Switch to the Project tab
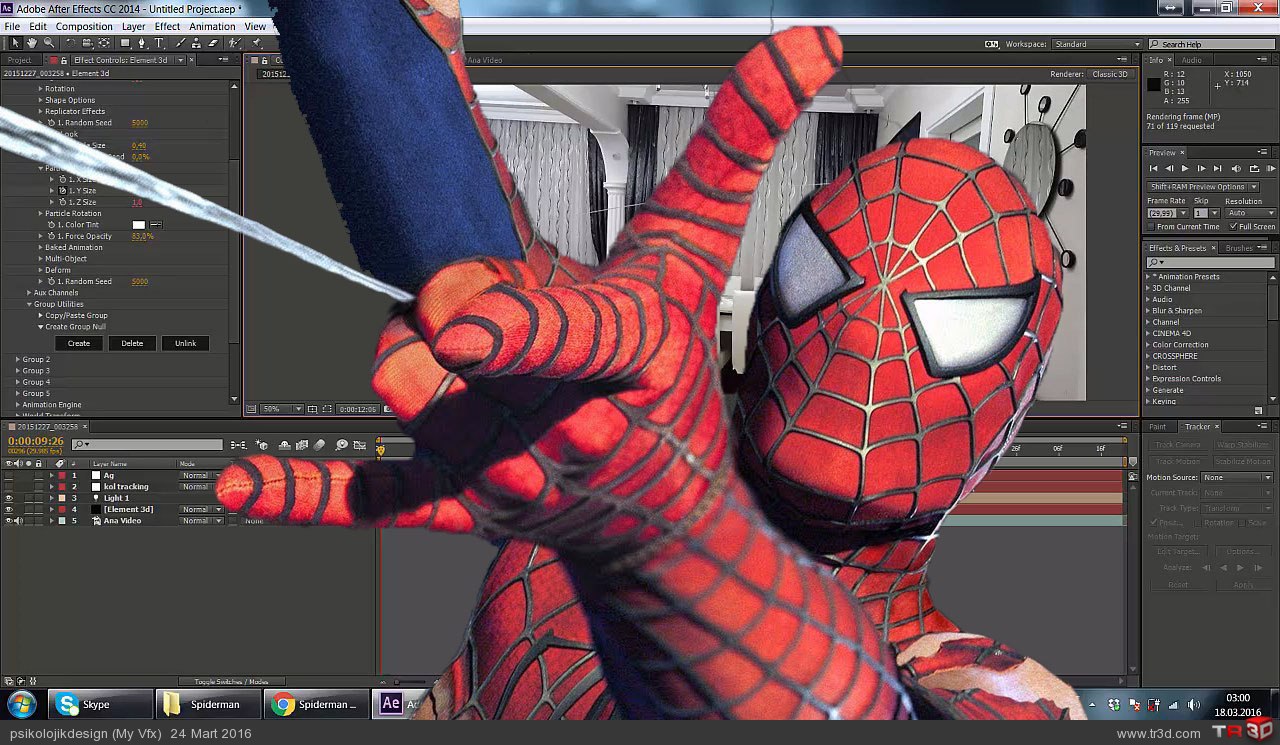1280x745 pixels. [x=20, y=60]
